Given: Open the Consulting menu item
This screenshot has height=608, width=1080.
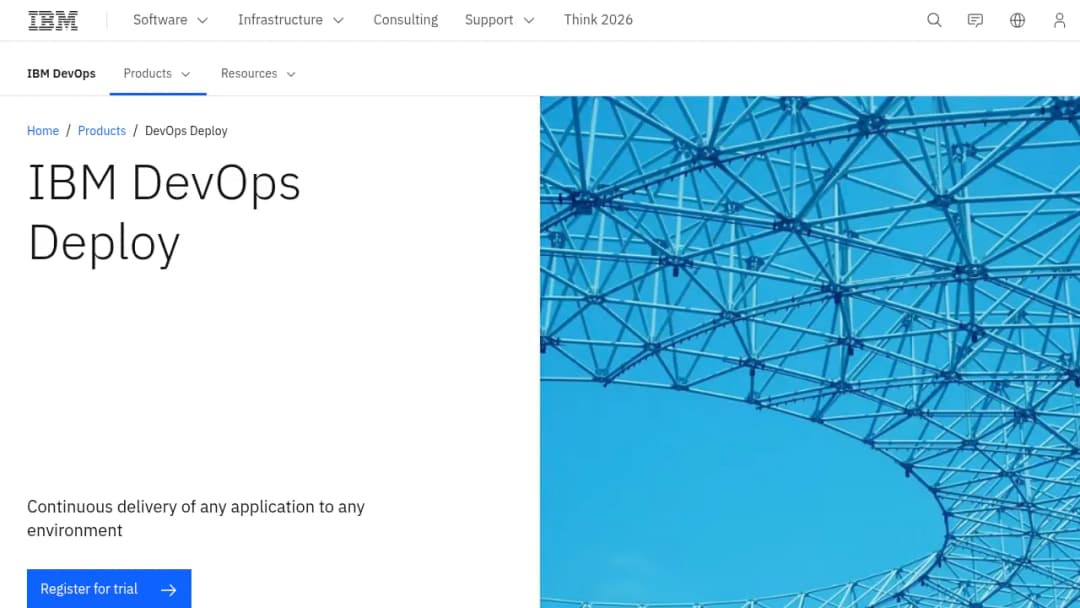Looking at the screenshot, I should [406, 20].
